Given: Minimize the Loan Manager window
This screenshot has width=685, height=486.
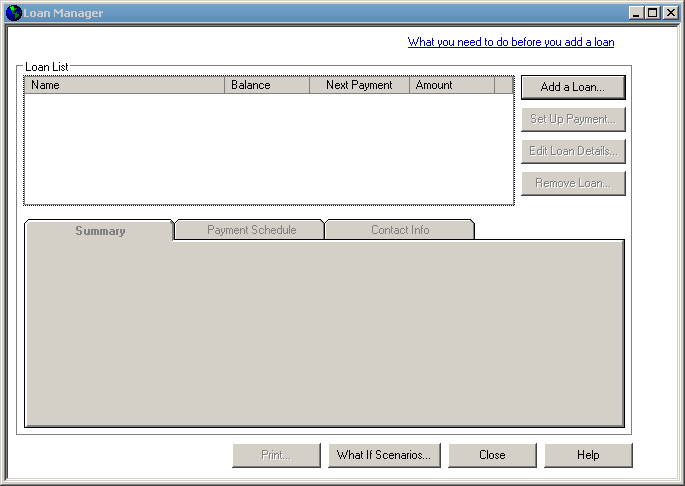Looking at the screenshot, I should (636, 13).
